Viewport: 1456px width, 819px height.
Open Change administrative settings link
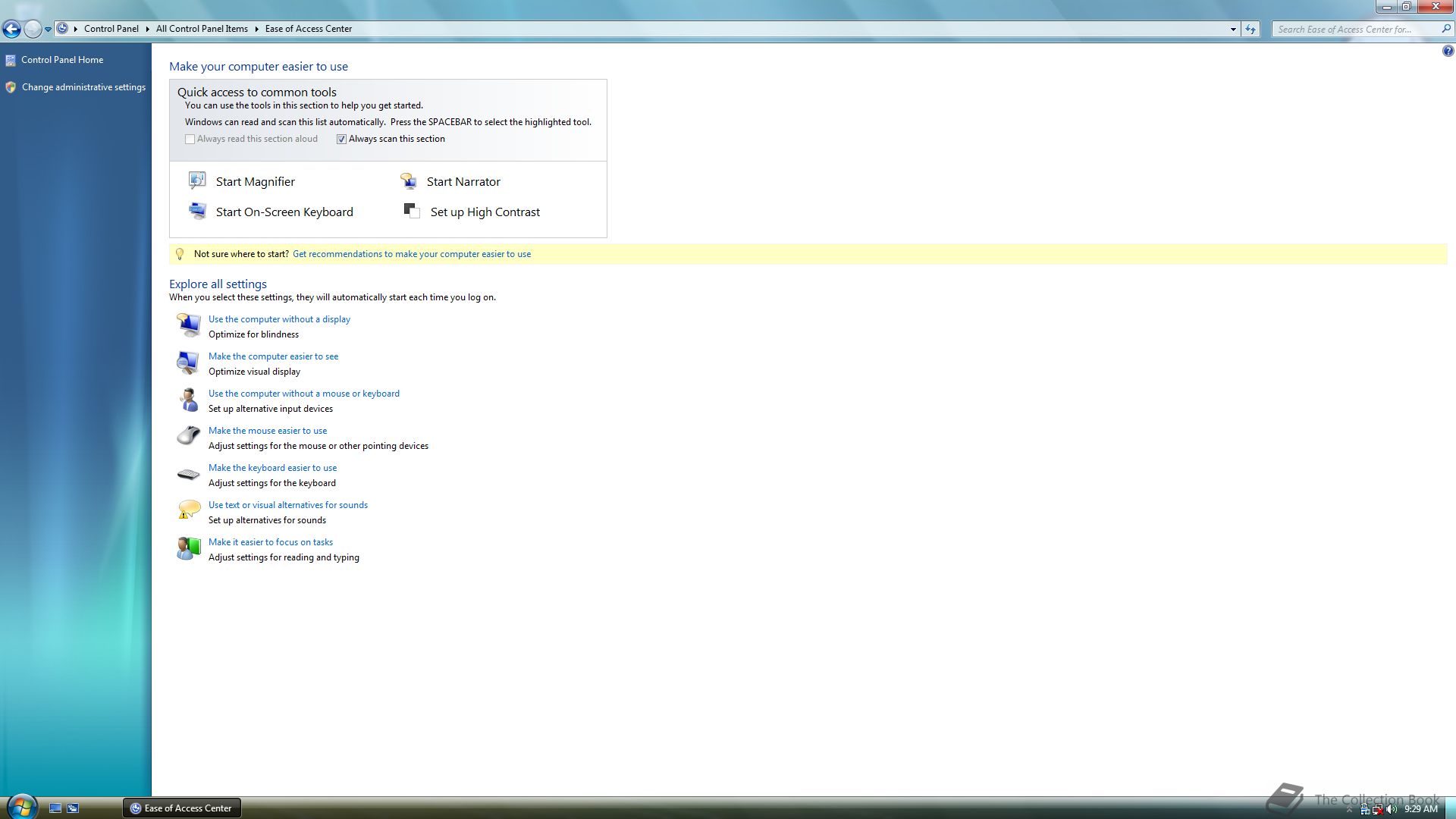click(x=83, y=87)
